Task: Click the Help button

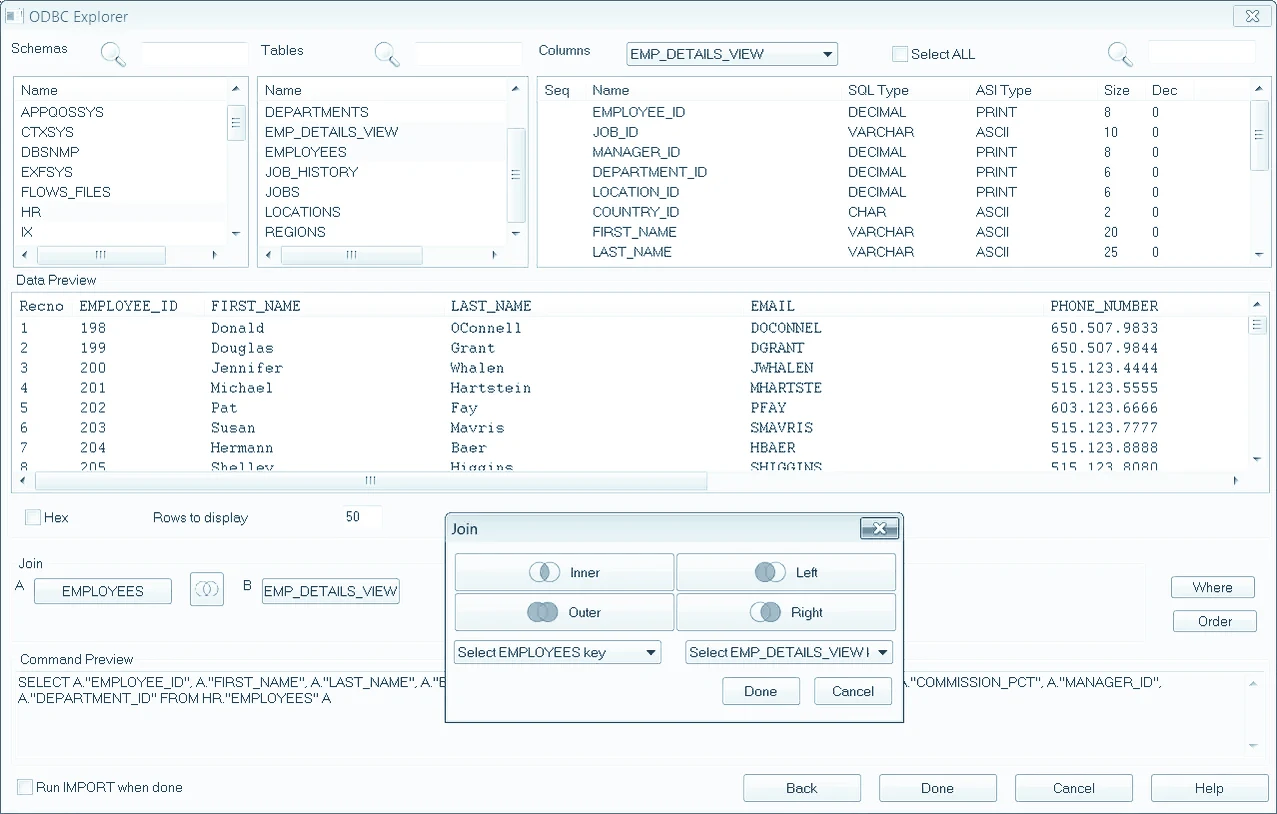Action: coord(1209,788)
